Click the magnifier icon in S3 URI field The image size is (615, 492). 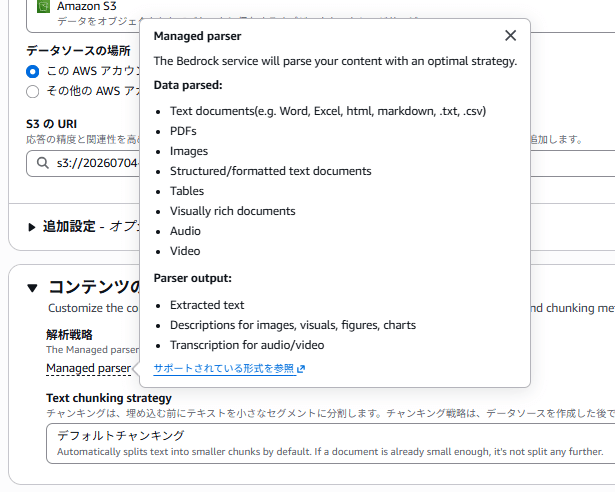click(x=42, y=163)
